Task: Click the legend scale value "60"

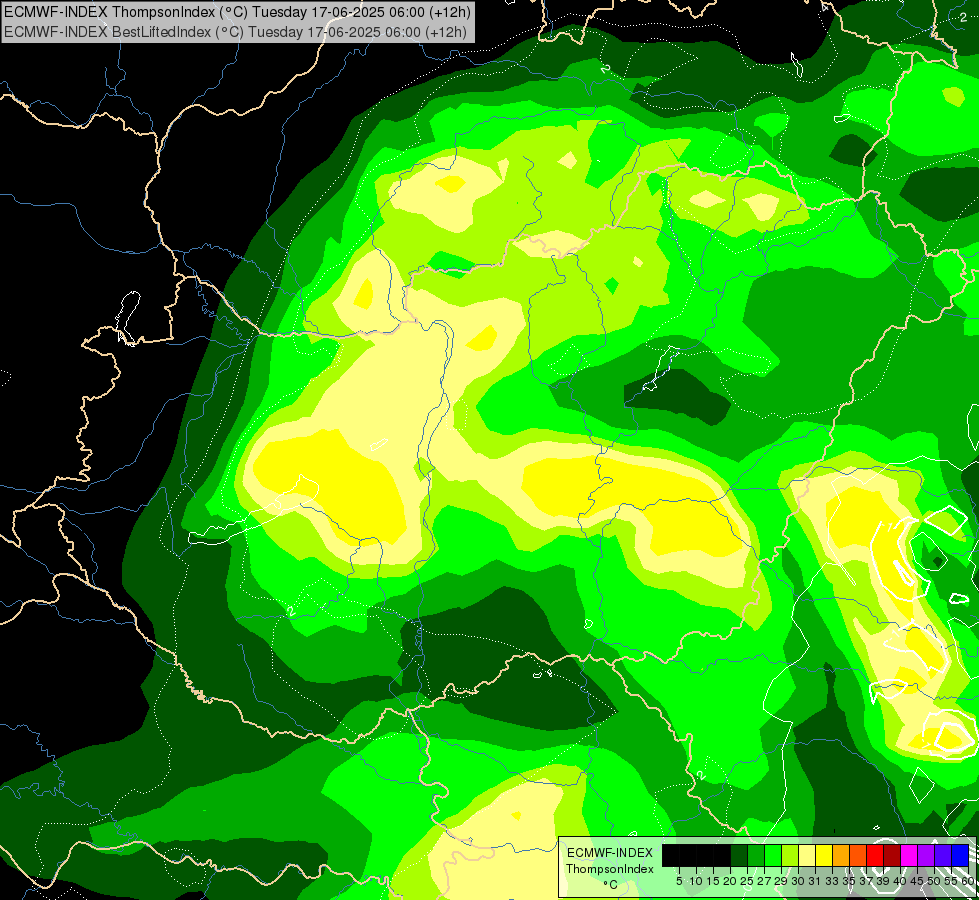Action: (x=968, y=881)
